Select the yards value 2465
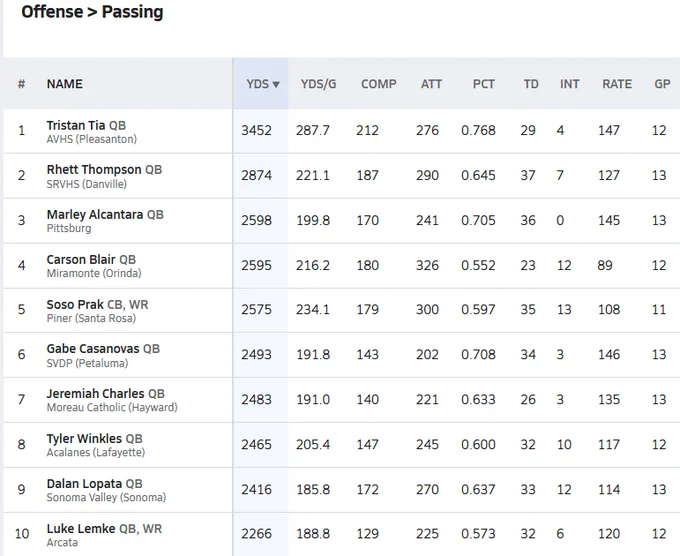This screenshot has width=680, height=556. (x=256, y=445)
